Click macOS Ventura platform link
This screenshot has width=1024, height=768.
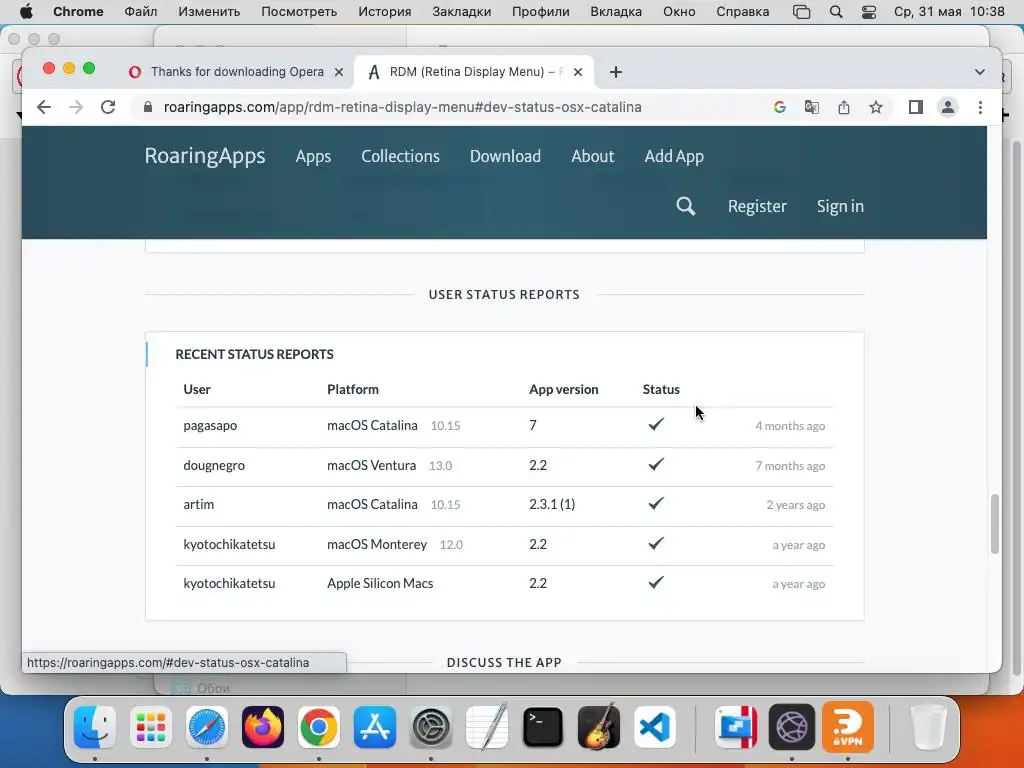372,466
